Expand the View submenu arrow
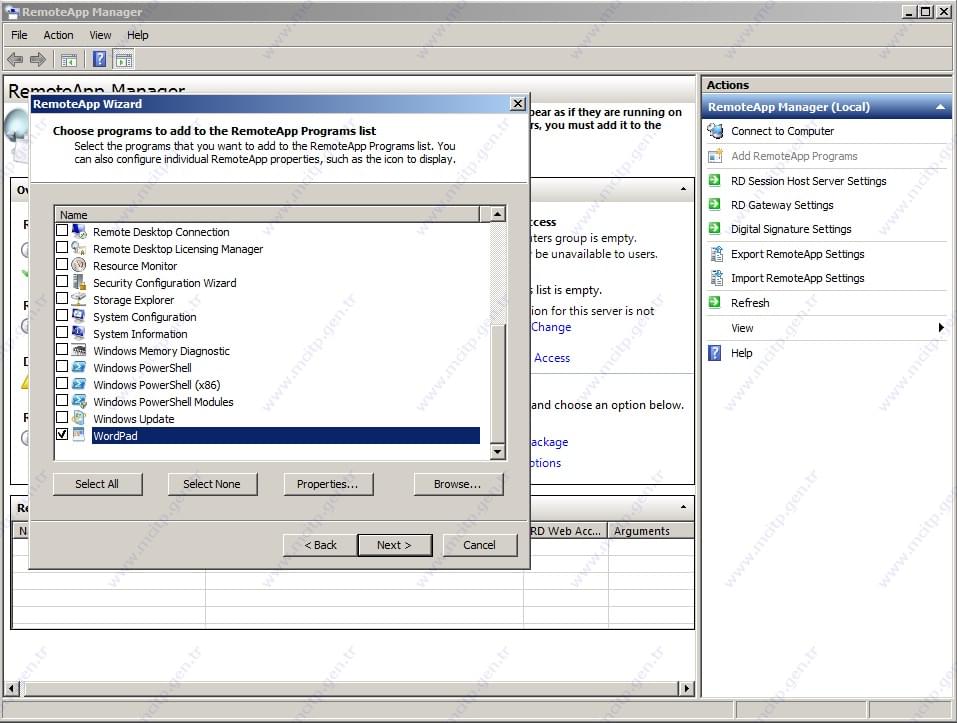957x723 pixels. click(941, 328)
